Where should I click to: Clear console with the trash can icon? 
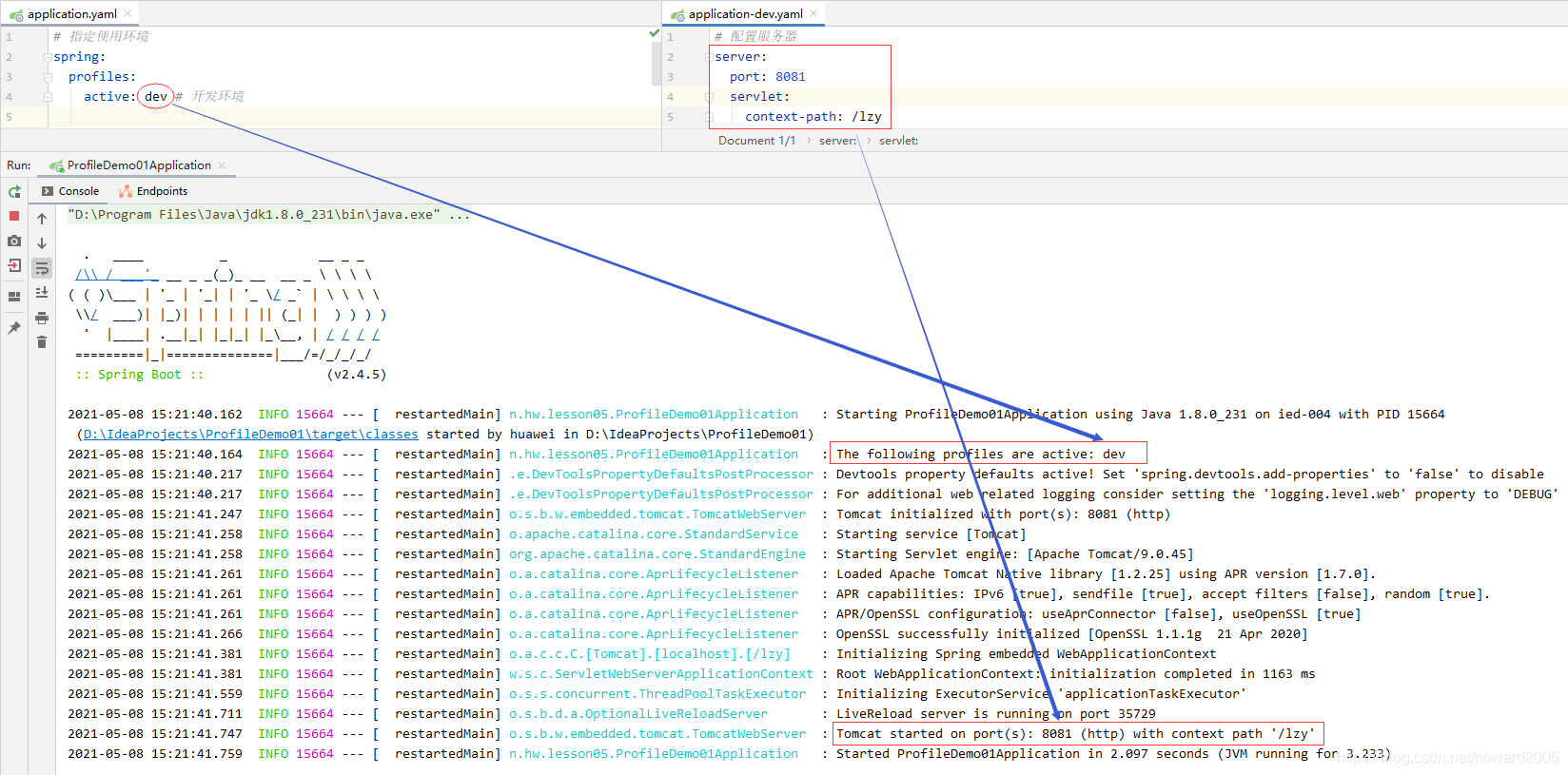42,341
